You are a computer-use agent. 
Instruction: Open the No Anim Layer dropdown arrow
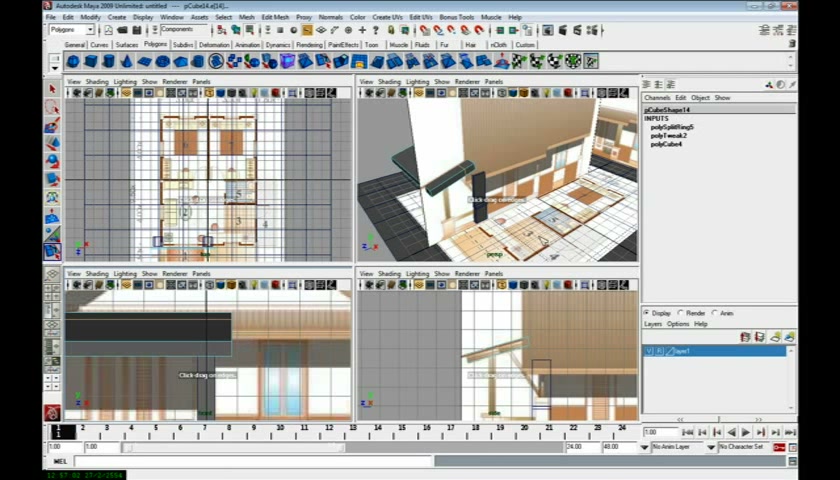point(644,447)
